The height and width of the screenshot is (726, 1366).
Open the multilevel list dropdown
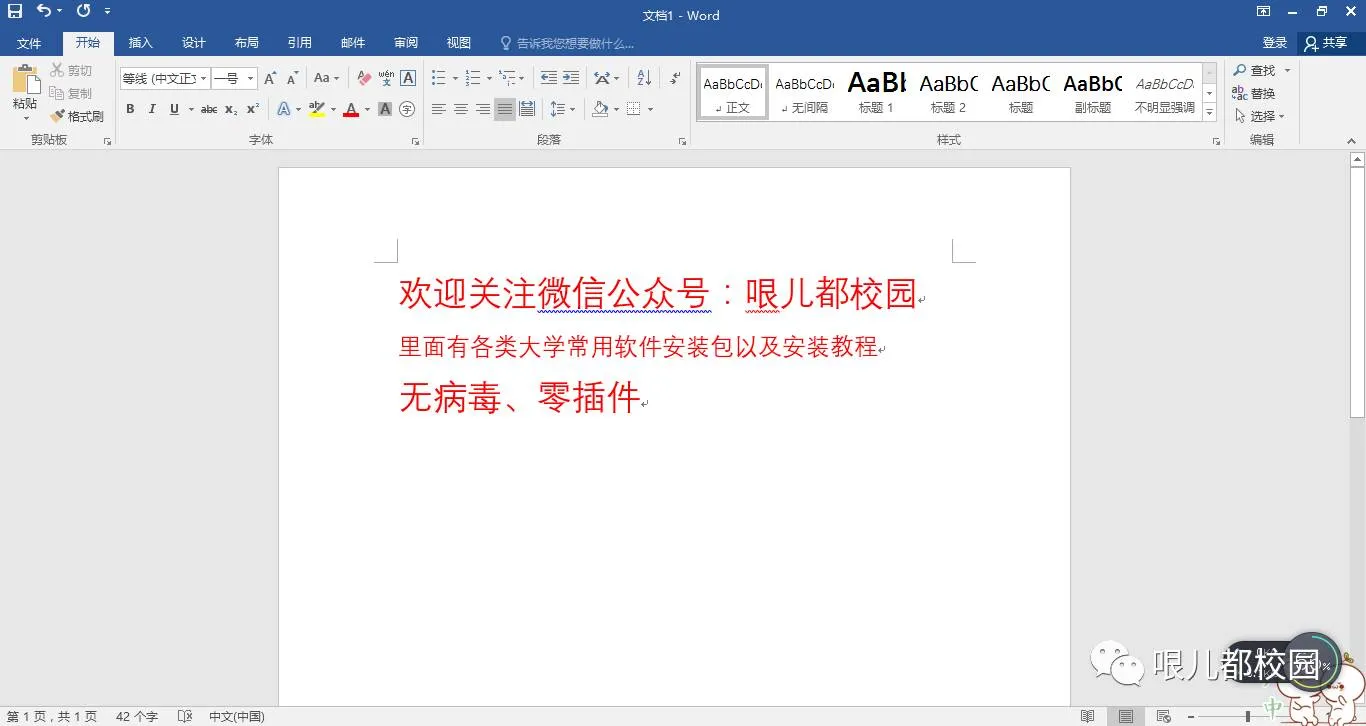512,78
